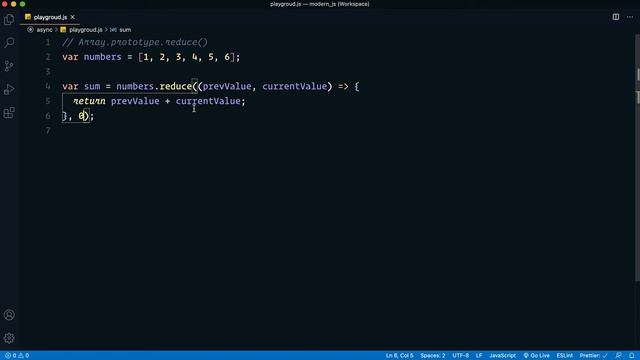The height and width of the screenshot is (360, 640).
Task: Click 'currentValue' on line 5
Action: pos(208,101)
